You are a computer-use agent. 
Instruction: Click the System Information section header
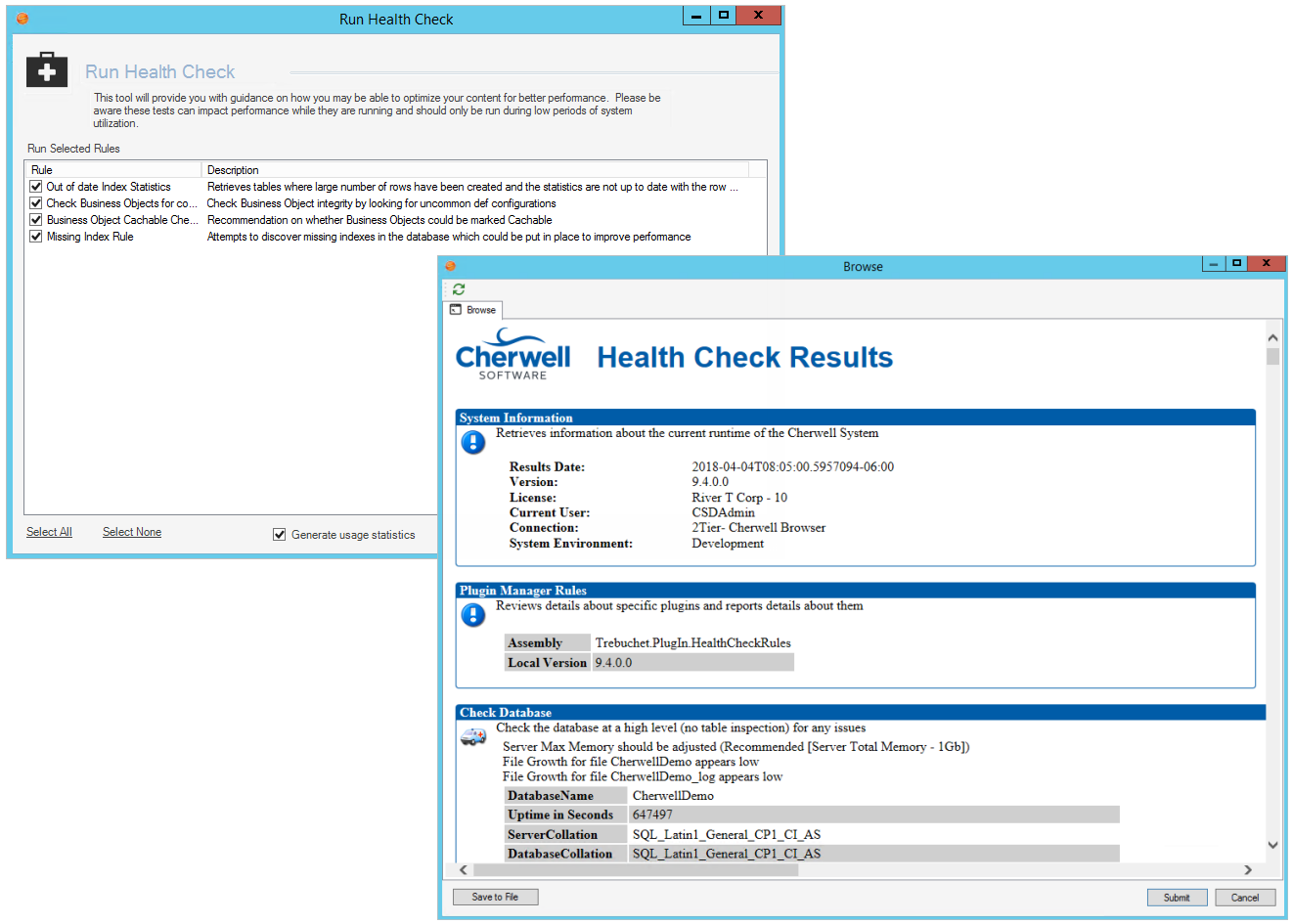[x=856, y=418]
